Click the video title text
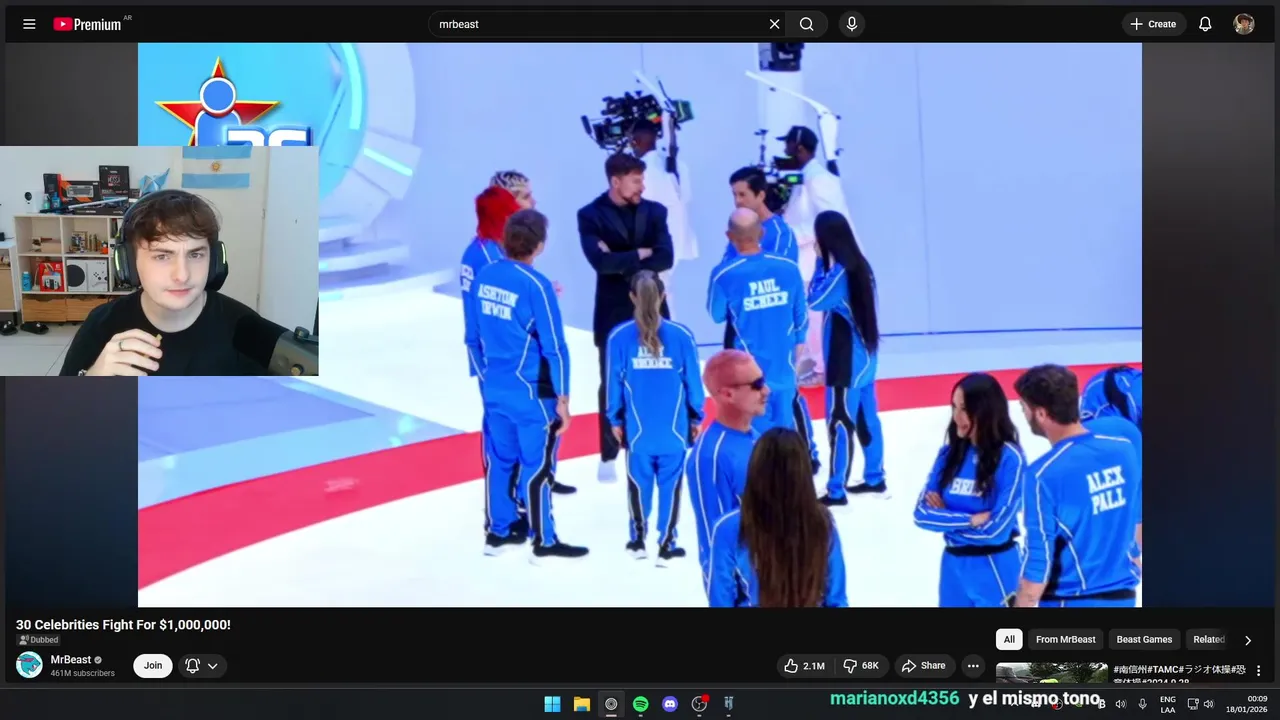The height and width of the screenshot is (720, 1280). coord(123,624)
